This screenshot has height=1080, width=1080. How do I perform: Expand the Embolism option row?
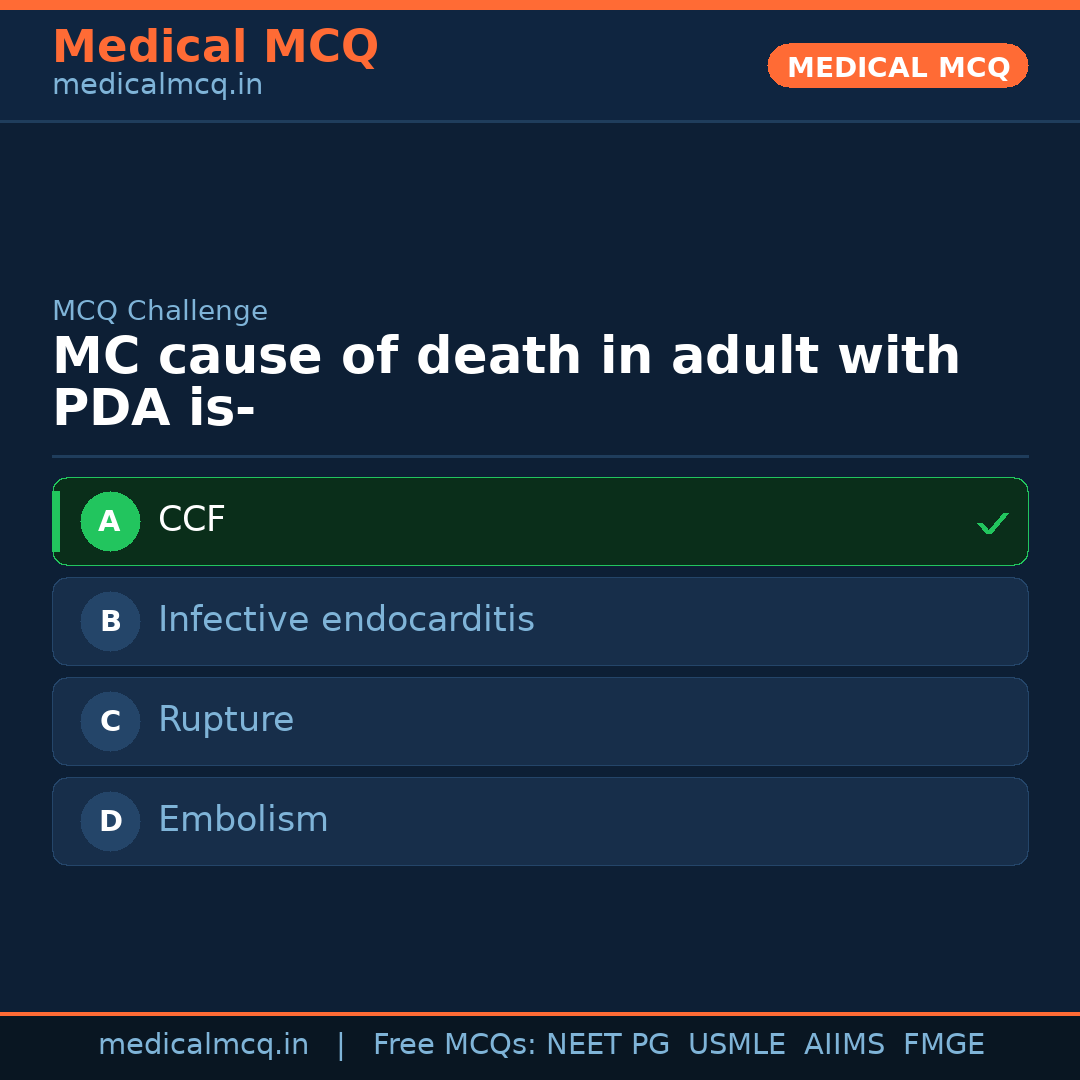pyautogui.click(x=540, y=821)
